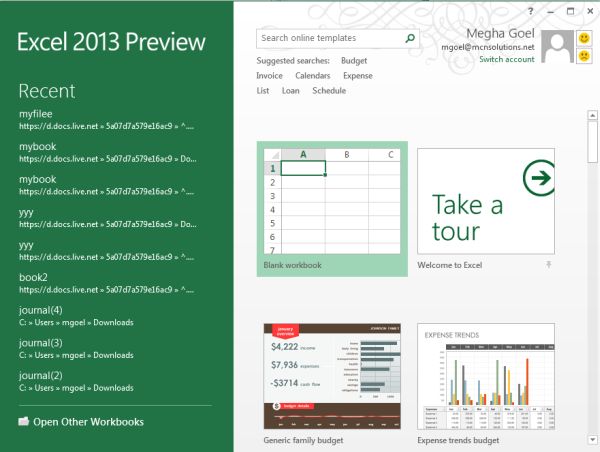Search suggested term Calendars
Image resolution: width=600 pixels, height=452 pixels.
click(x=313, y=75)
